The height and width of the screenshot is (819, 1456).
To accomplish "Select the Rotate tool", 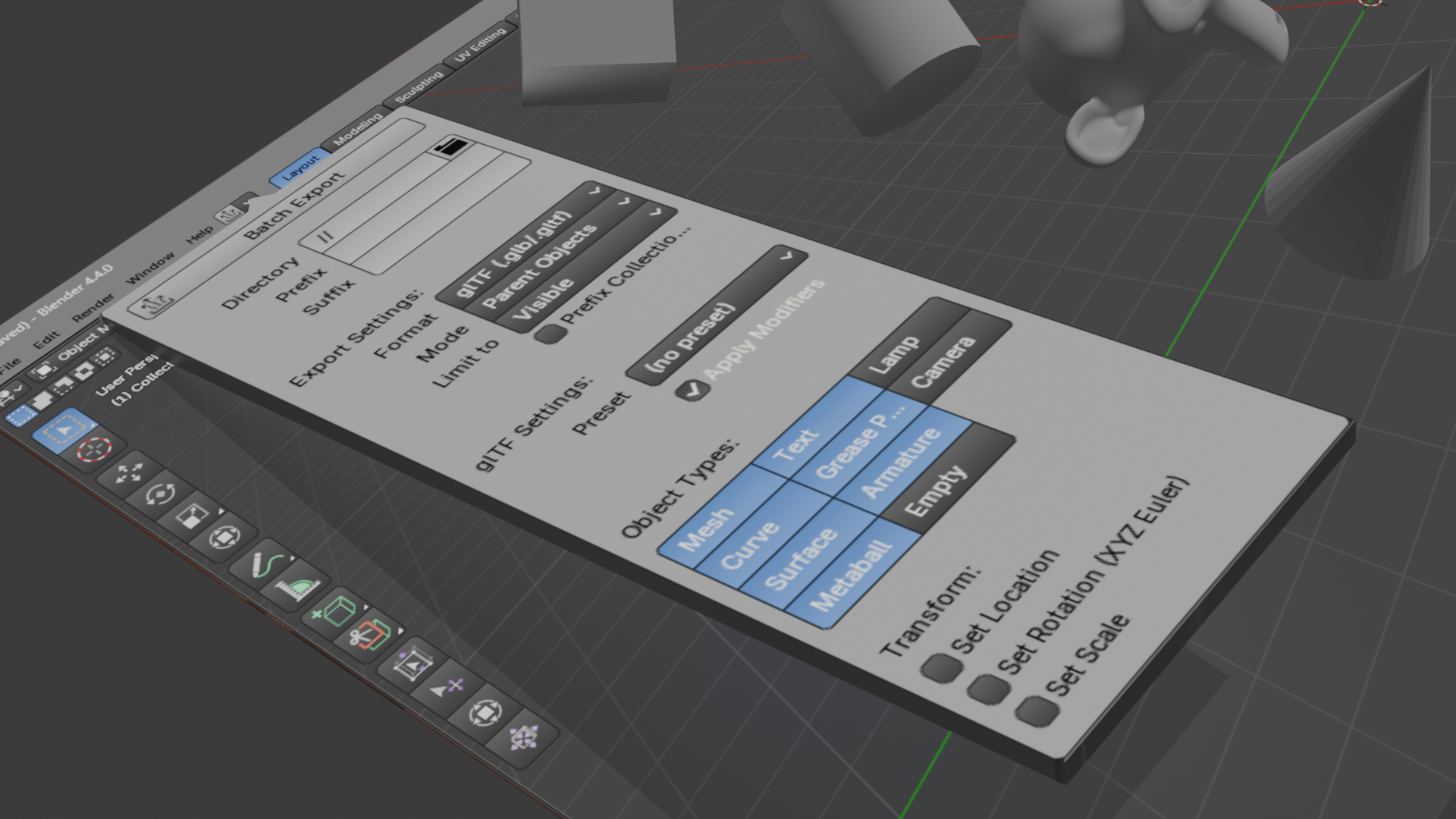I will pyautogui.click(x=159, y=494).
